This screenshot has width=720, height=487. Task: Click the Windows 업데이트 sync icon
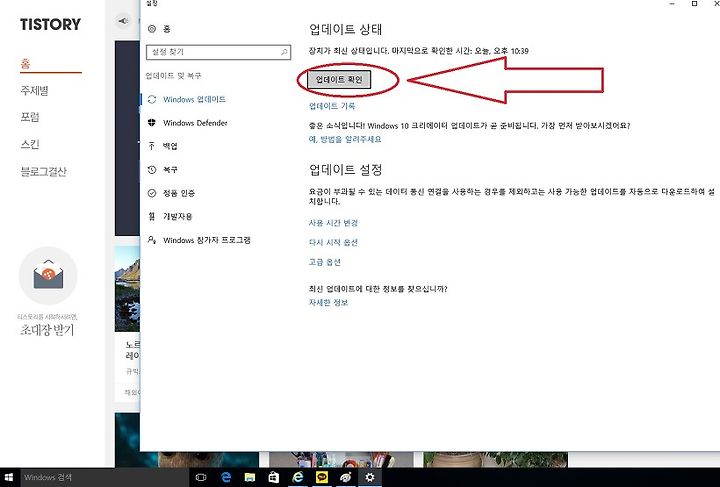coord(152,100)
